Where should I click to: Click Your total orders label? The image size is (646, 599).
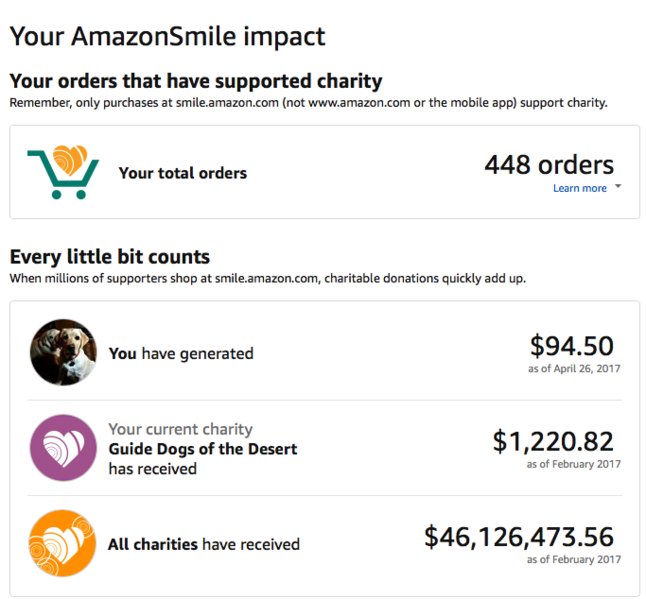click(183, 173)
